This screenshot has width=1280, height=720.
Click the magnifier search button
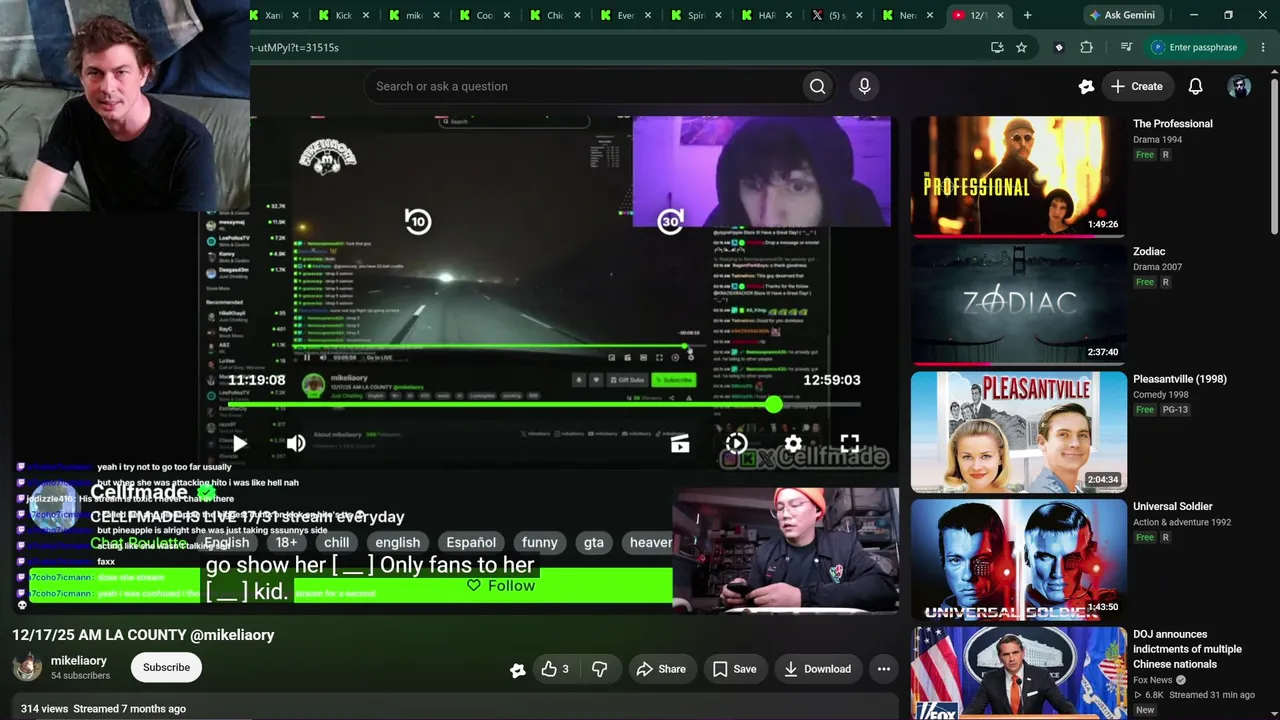point(818,86)
